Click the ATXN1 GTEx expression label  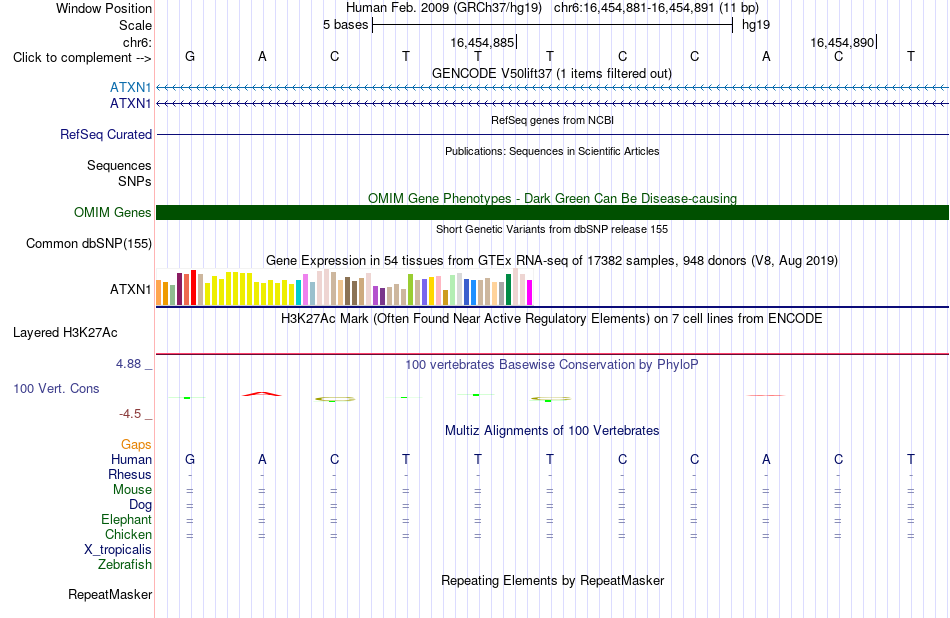(x=130, y=290)
